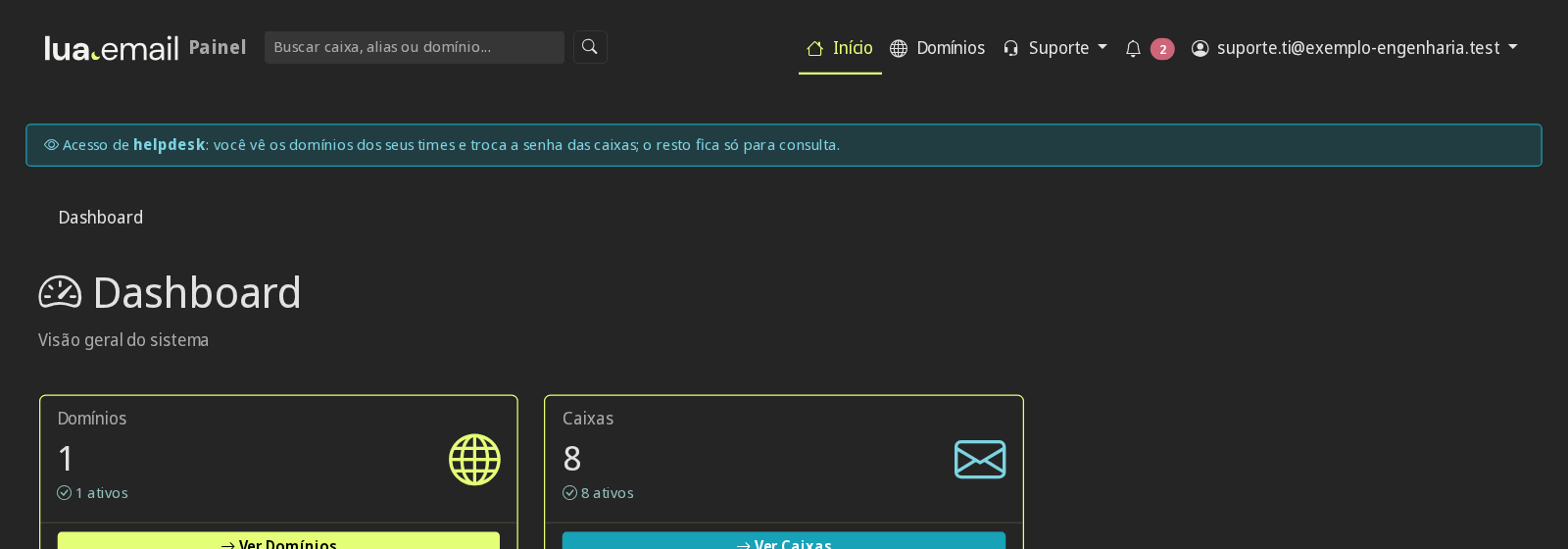Click the eye icon in helpdesk notice
1568x549 pixels.
51,145
